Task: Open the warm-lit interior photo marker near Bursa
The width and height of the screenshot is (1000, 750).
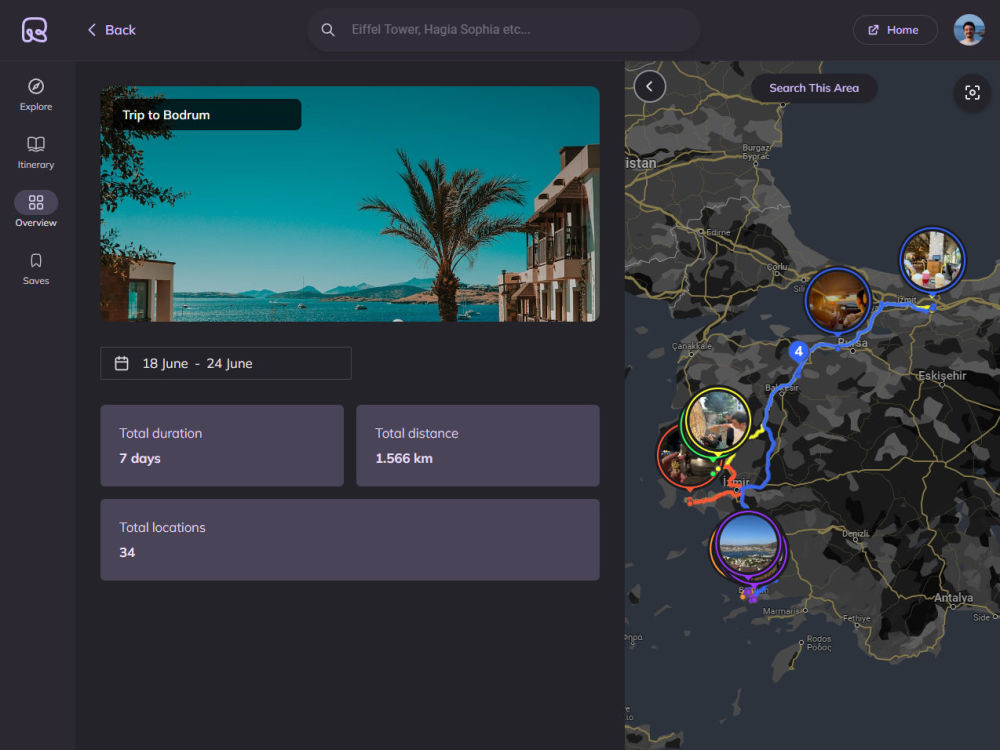Action: coord(837,300)
